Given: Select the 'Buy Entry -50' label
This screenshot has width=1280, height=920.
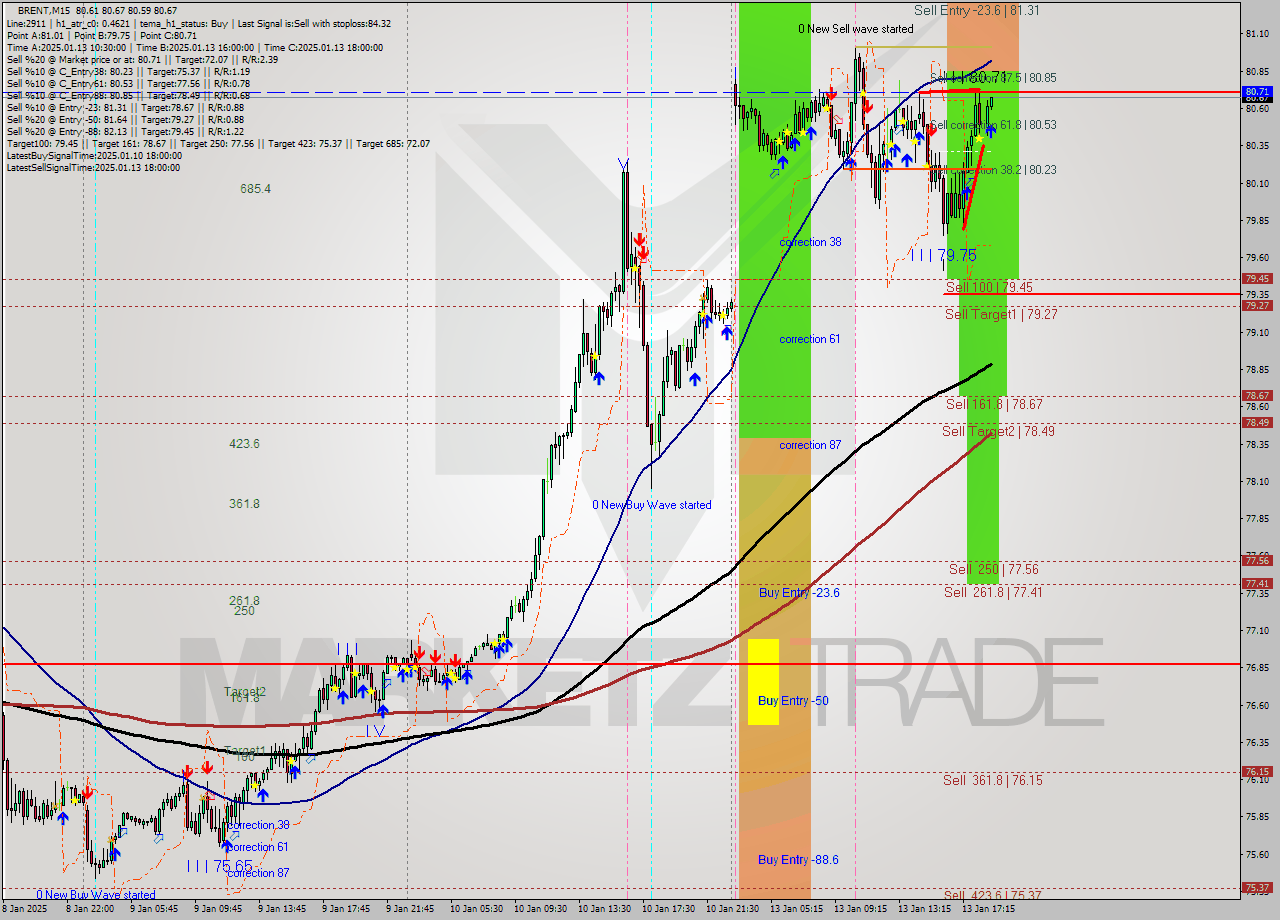Looking at the screenshot, I should click(x=793, y=701).
